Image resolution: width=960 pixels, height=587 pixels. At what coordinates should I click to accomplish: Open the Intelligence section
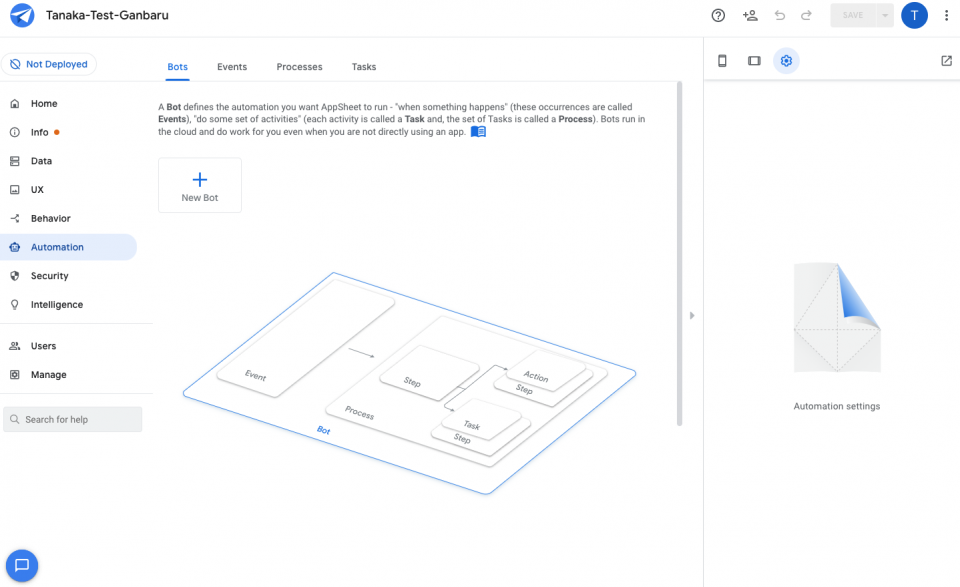pyautogui.click(x=69, y=305)
